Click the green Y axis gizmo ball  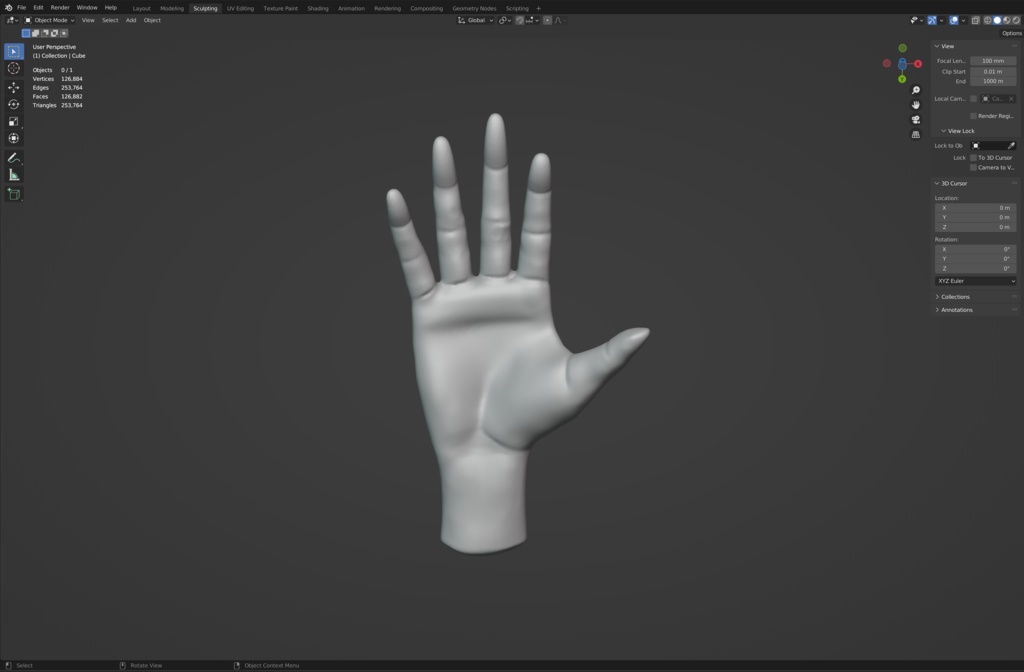click(x=902, y=79)
